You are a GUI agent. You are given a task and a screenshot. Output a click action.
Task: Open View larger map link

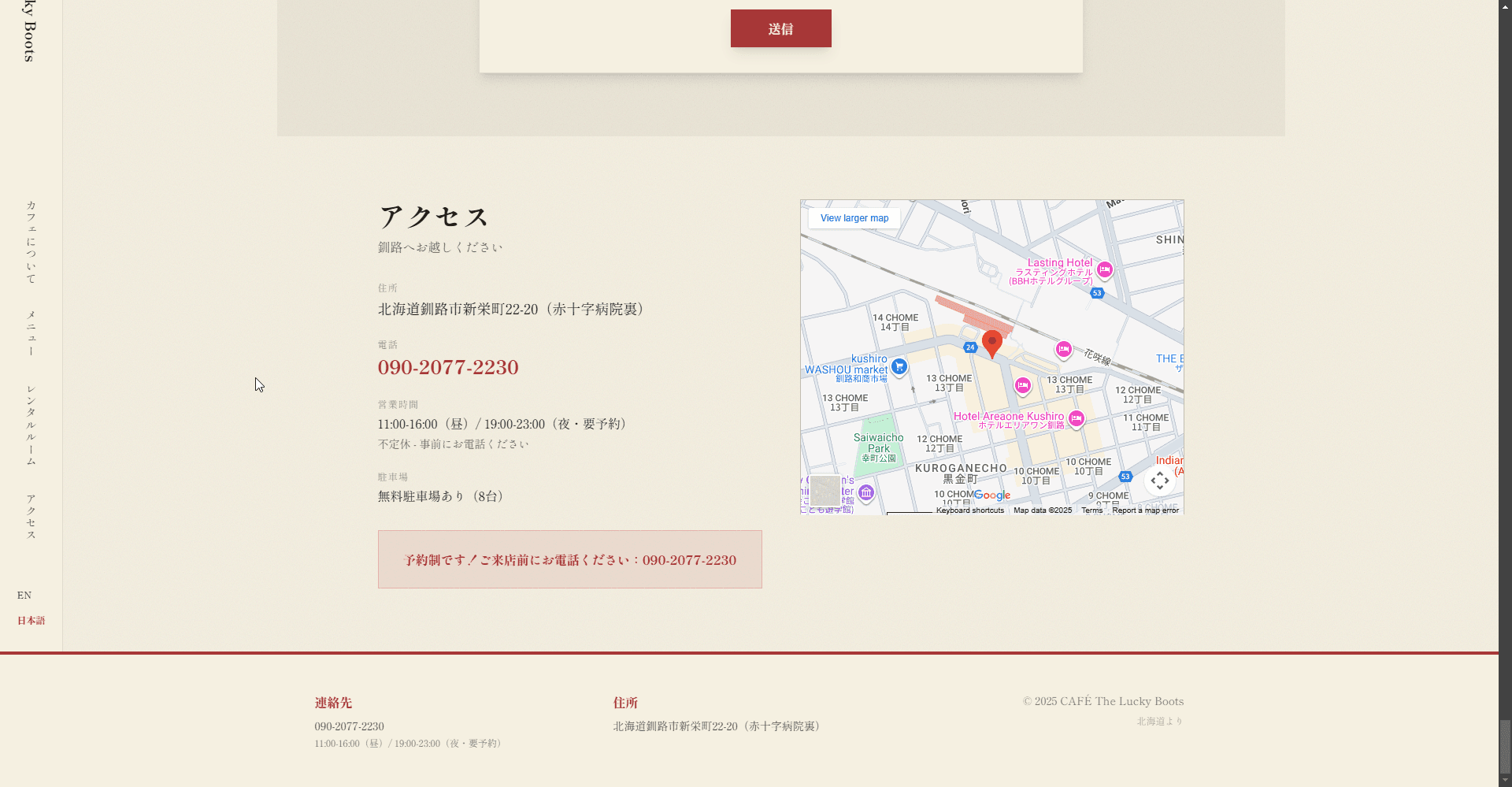click(854, 218)
